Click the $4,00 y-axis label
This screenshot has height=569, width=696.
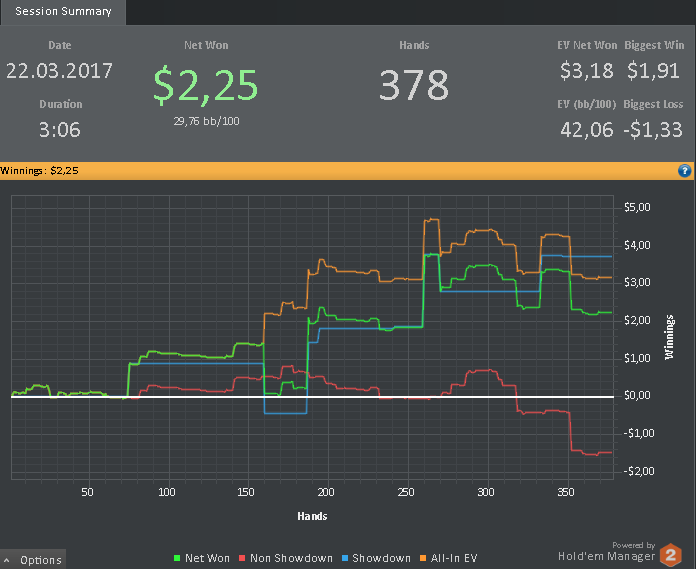pyautogui.click(x=637, y=245)
